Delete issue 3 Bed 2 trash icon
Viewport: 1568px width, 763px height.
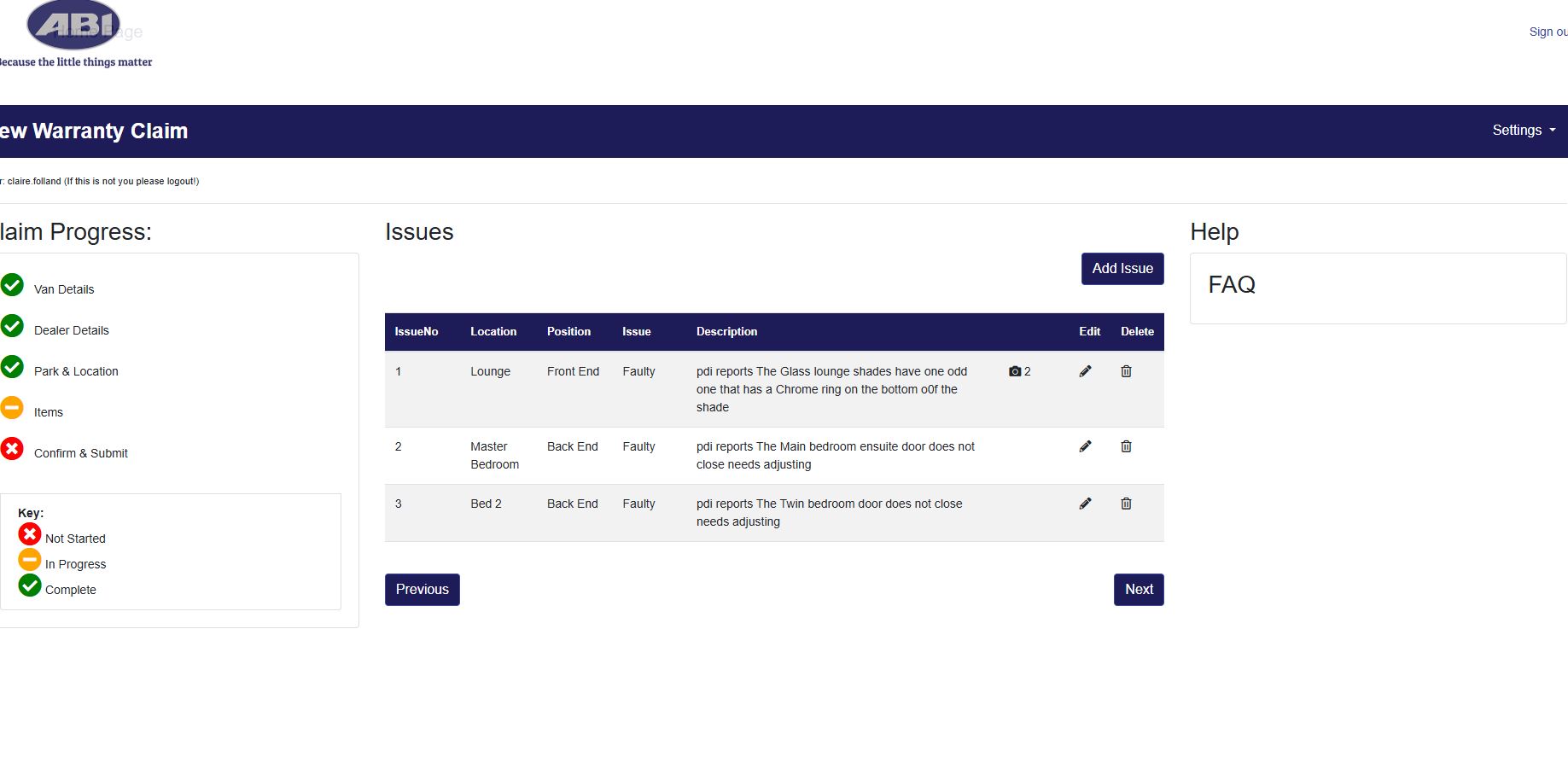click(x=1126, y=504)
